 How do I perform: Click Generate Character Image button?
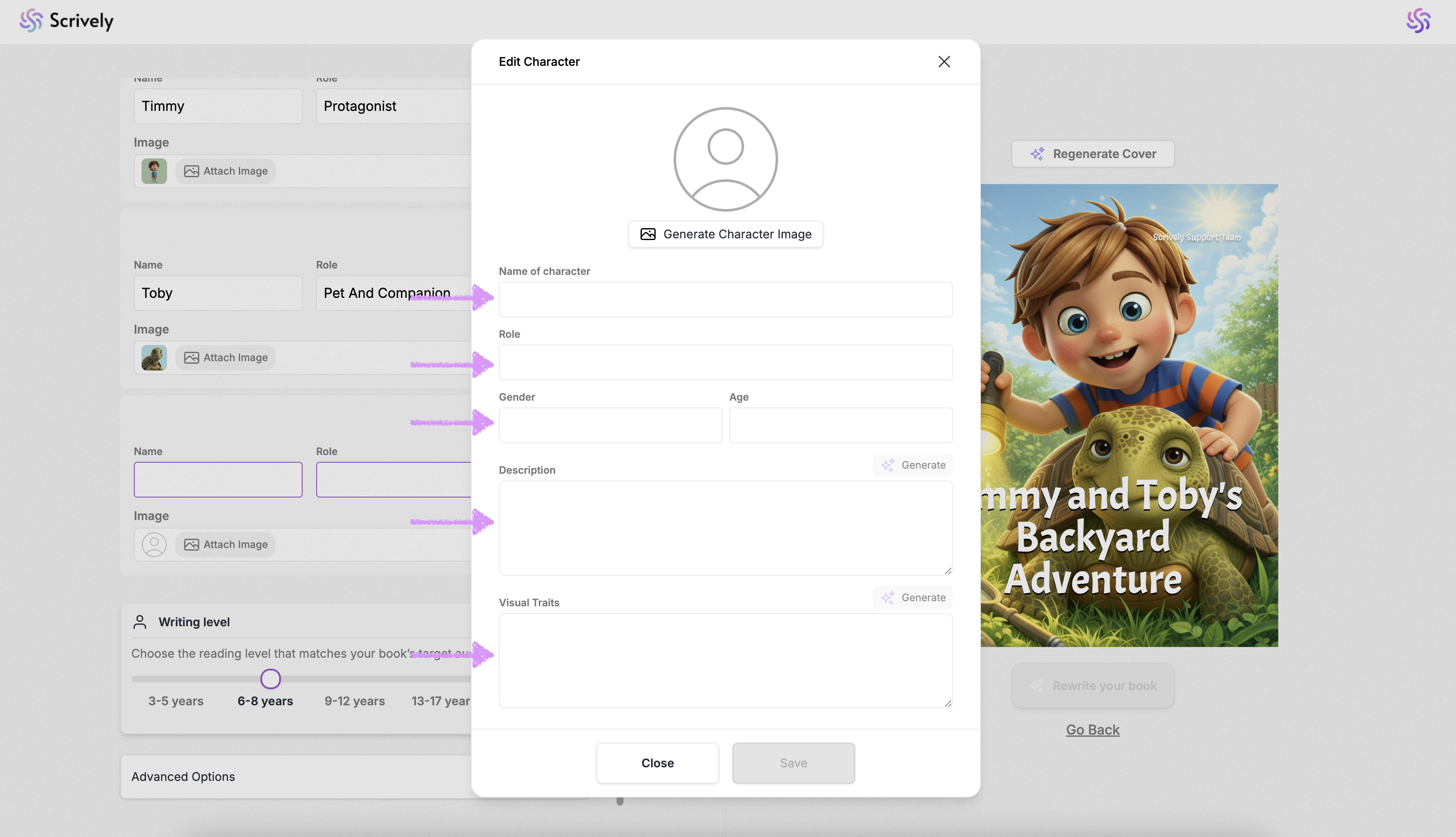point(725,234)
